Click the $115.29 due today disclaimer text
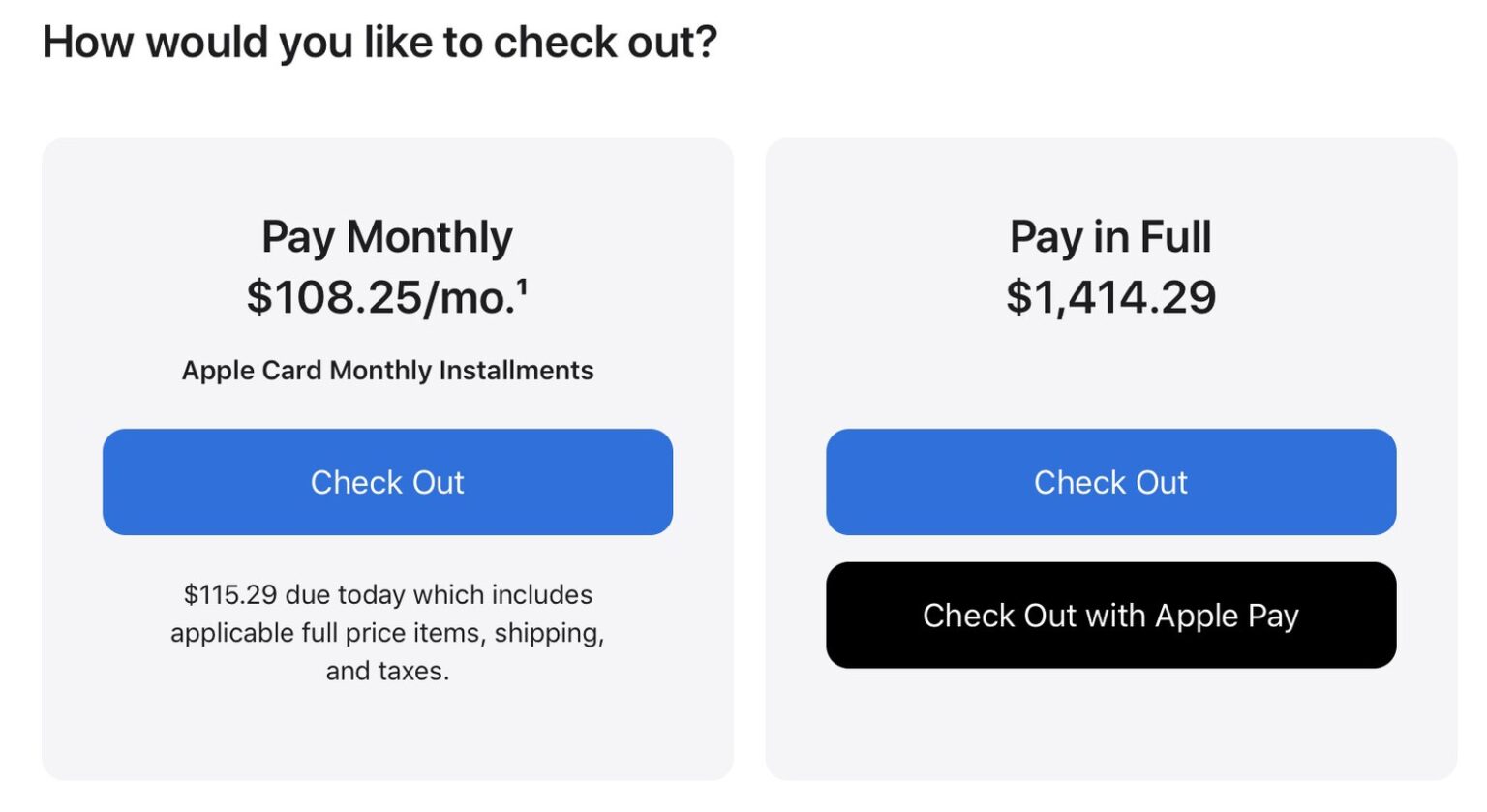 pos(387,632)
